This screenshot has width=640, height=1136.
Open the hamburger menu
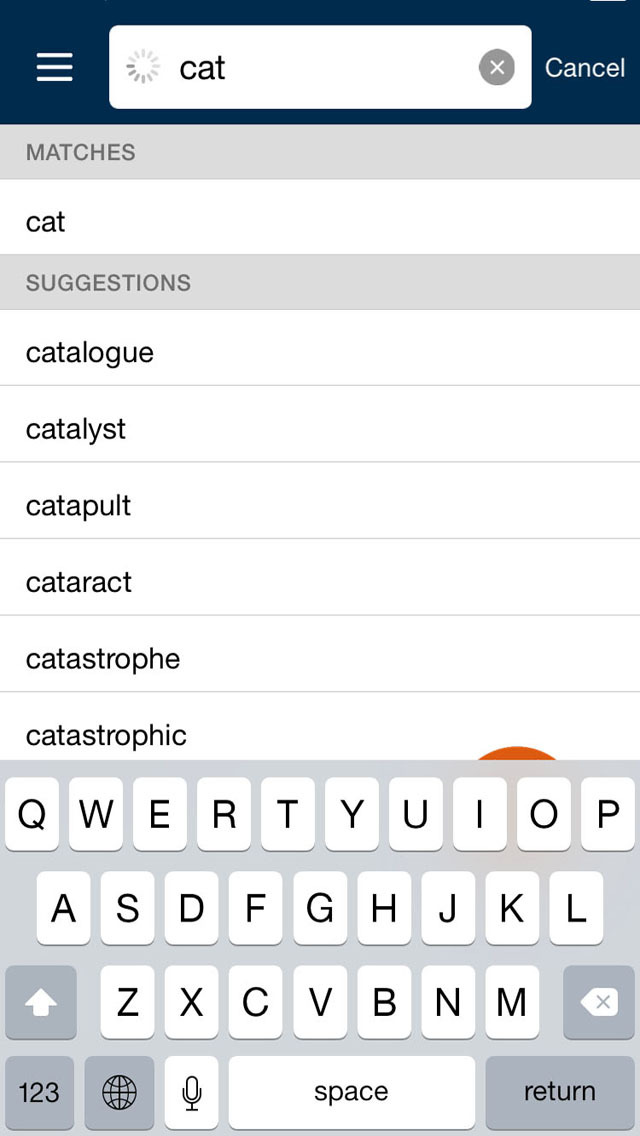(x=54, y=67)
